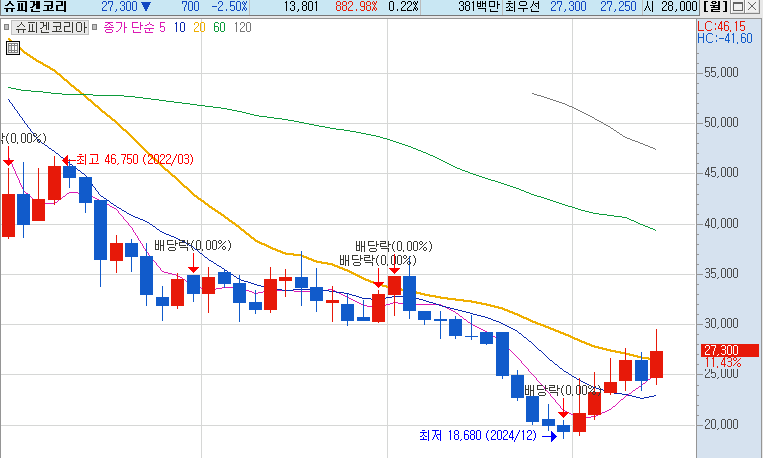763x458 pixels.
Task: Click the 20,000 price axis label
Action: tap(721, 424)
